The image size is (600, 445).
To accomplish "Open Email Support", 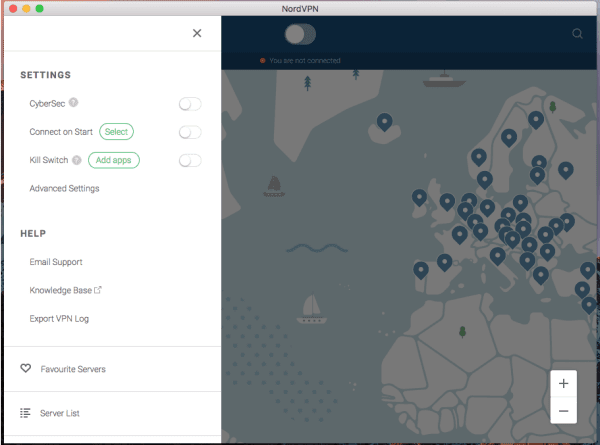I will tap(56, 262).
